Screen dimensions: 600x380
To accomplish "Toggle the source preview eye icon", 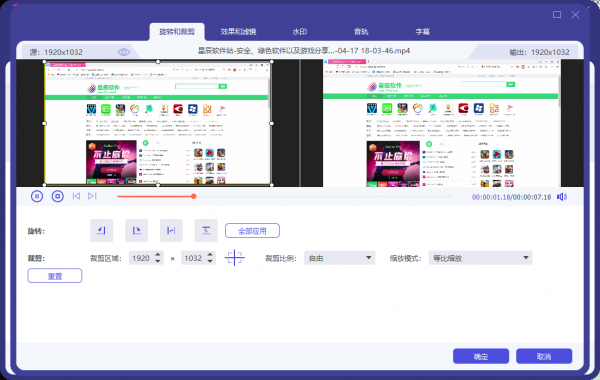I will [x=124, y=52].
